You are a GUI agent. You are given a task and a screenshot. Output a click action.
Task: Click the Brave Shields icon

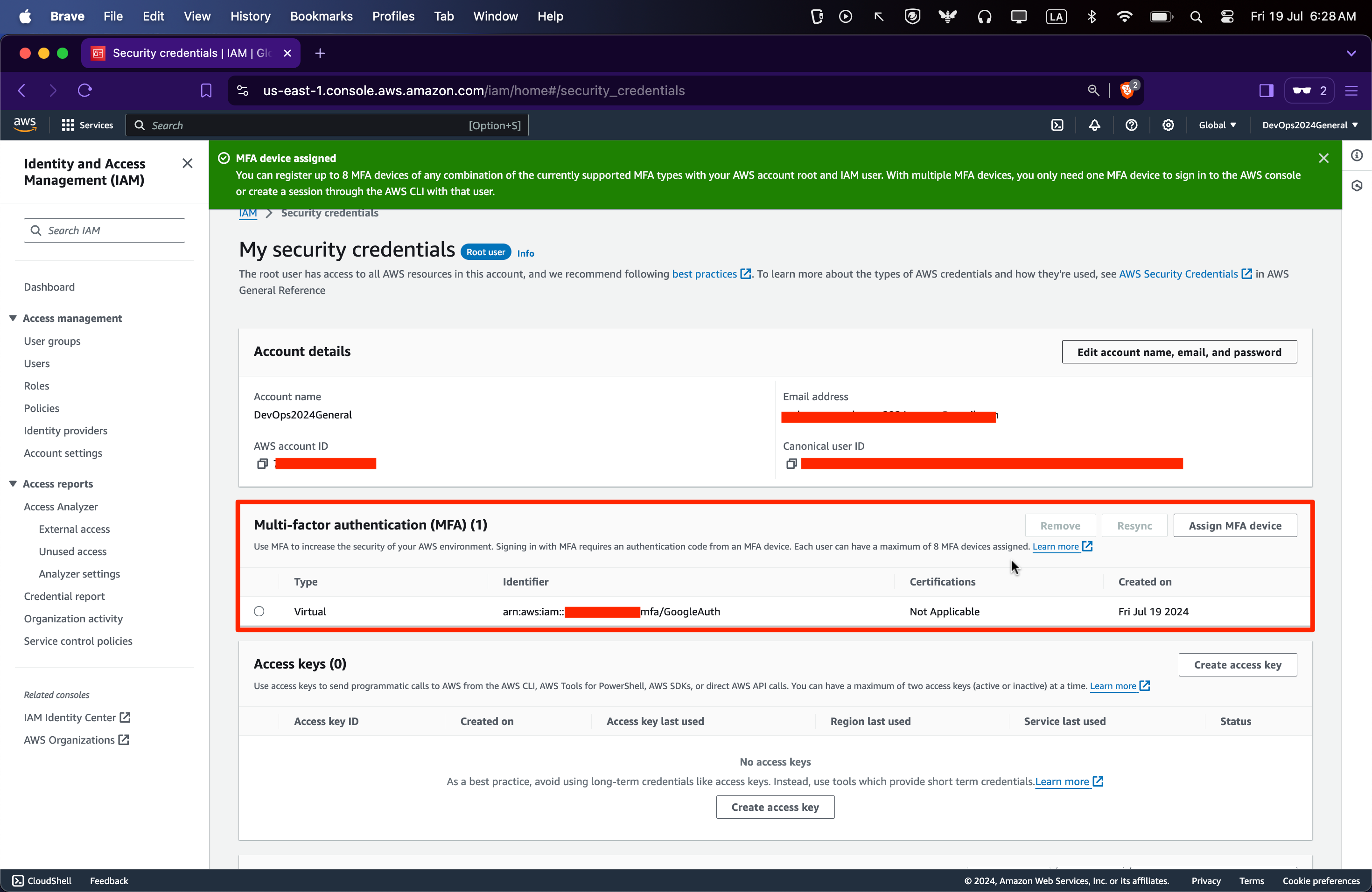click(x=1127, y=91)
